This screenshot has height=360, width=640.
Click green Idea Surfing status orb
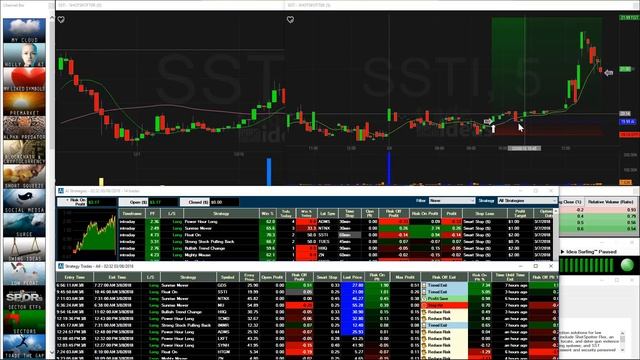(x=627, y=265)
